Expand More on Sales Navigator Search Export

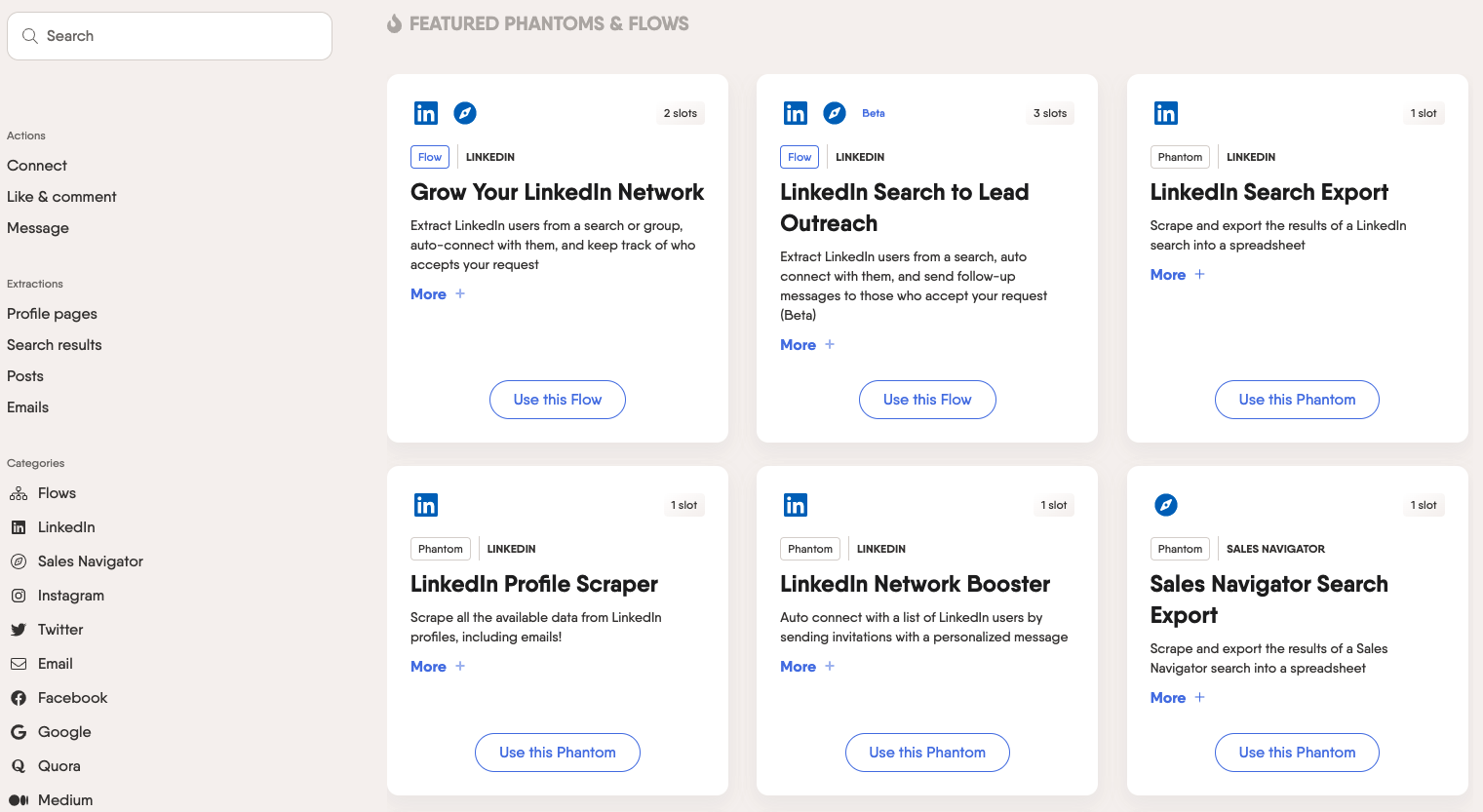coord(1177,698)
